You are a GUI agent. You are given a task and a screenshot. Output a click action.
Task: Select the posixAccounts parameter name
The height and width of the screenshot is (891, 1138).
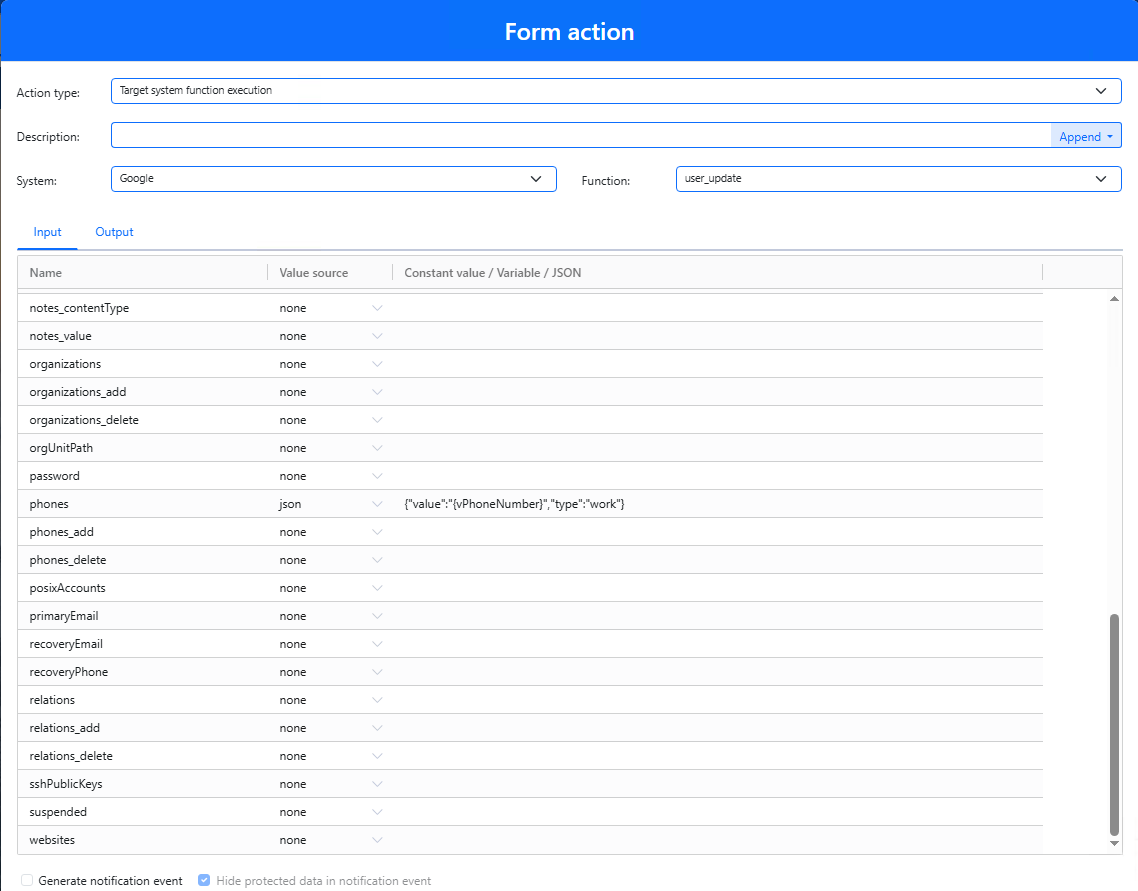67,588
